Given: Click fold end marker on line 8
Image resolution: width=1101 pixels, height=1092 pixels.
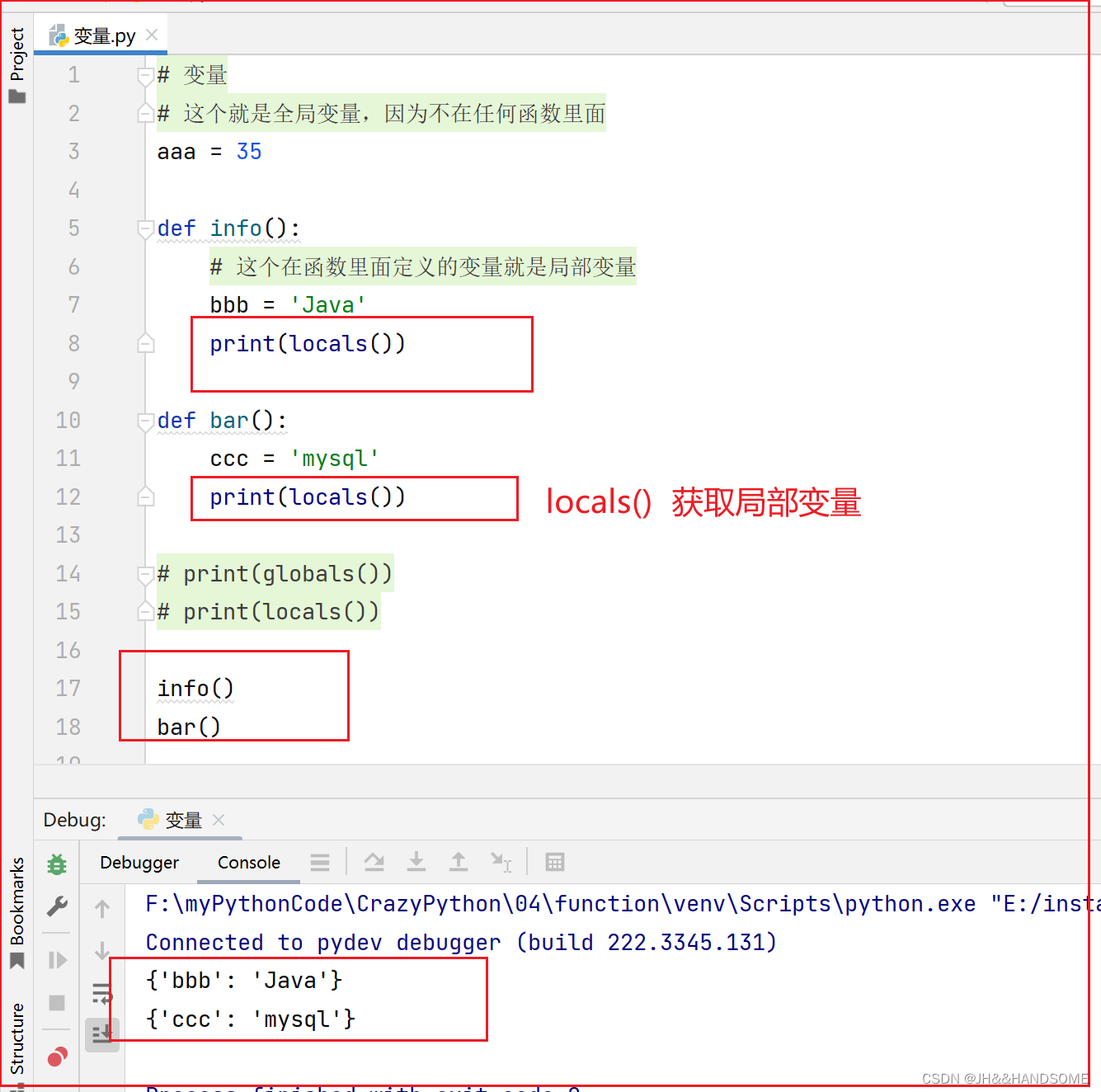Looking at the screenshot, I should [x=146, y=343].
